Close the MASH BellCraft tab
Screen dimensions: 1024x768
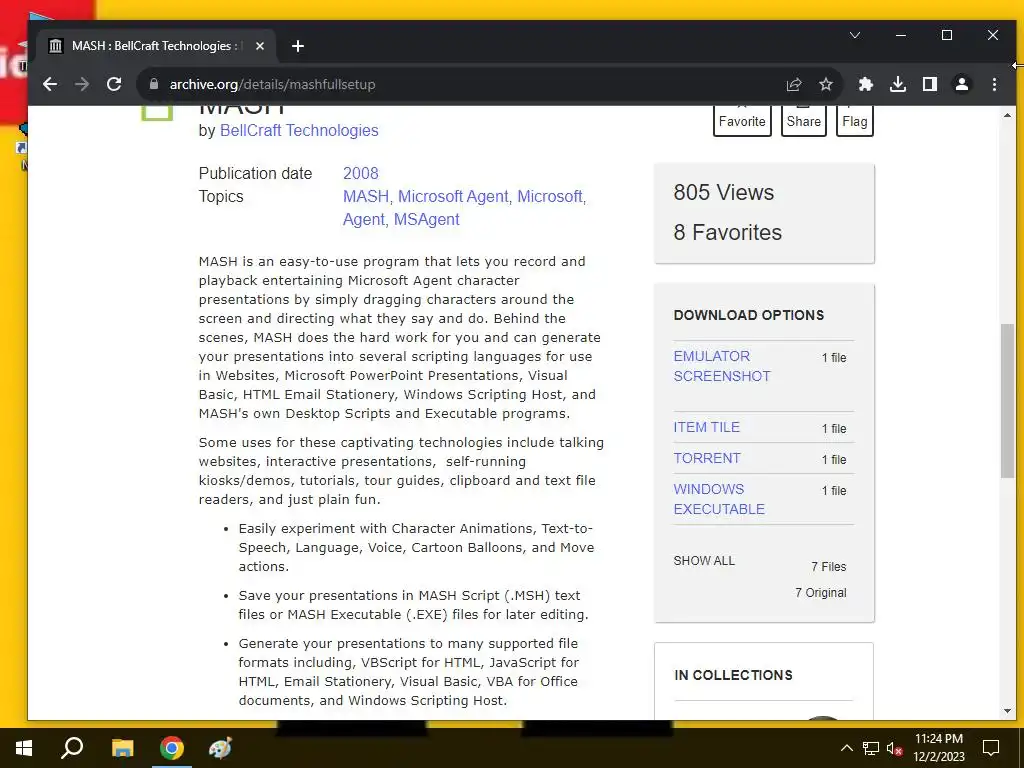(x=260, y=46)
